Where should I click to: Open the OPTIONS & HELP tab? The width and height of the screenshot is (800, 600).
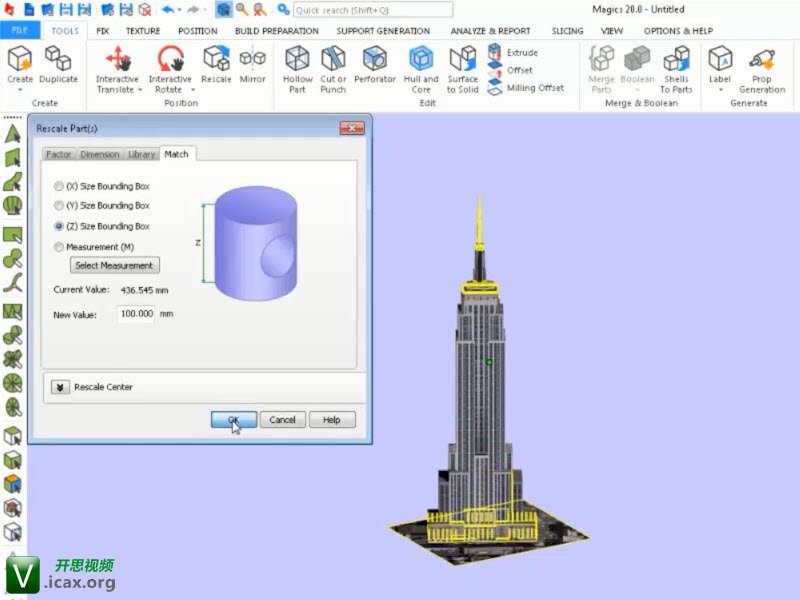coord(678,31)
